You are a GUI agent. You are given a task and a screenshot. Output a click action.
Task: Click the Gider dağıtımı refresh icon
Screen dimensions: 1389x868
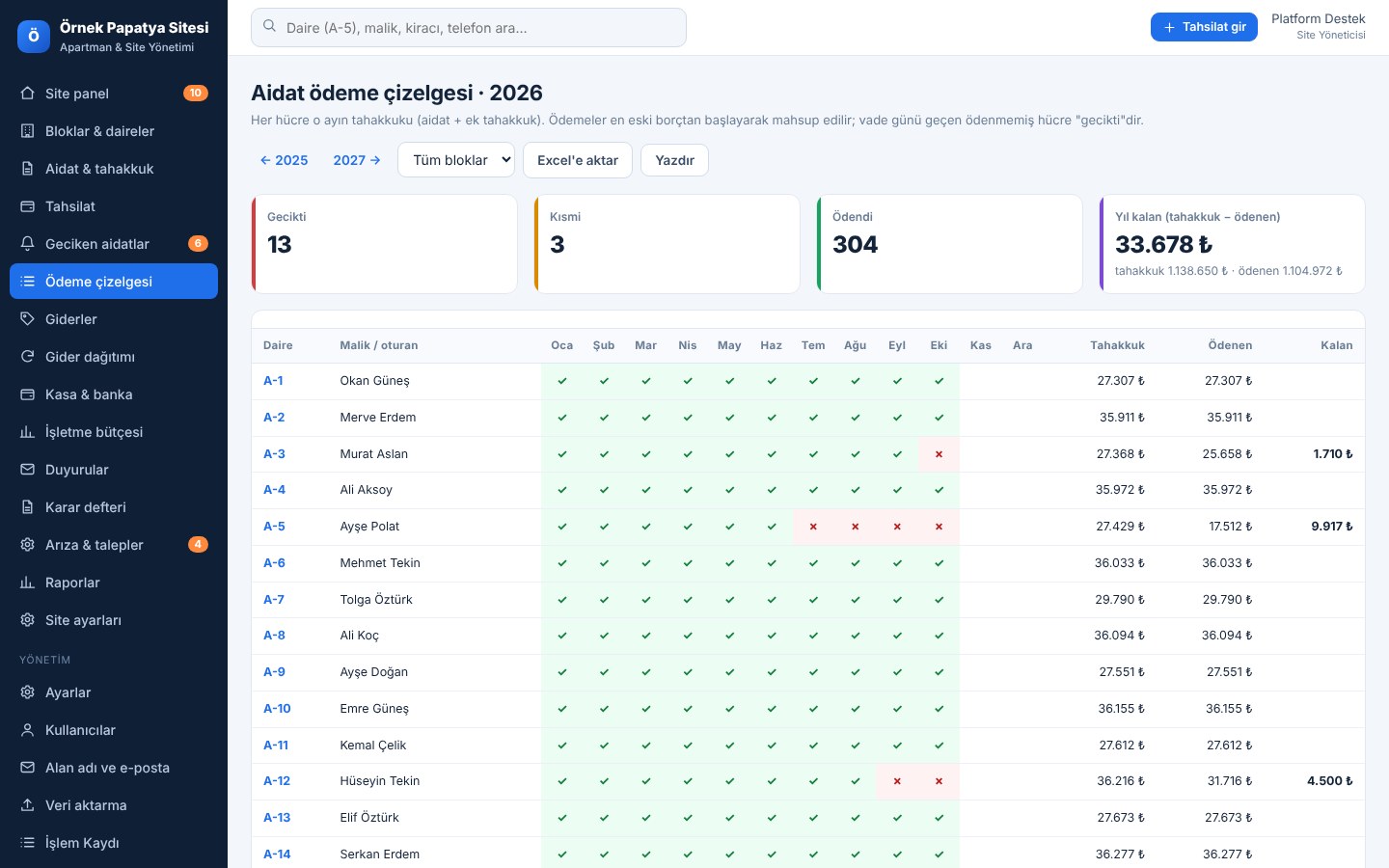pyautogui.click(x=27, y=357)
